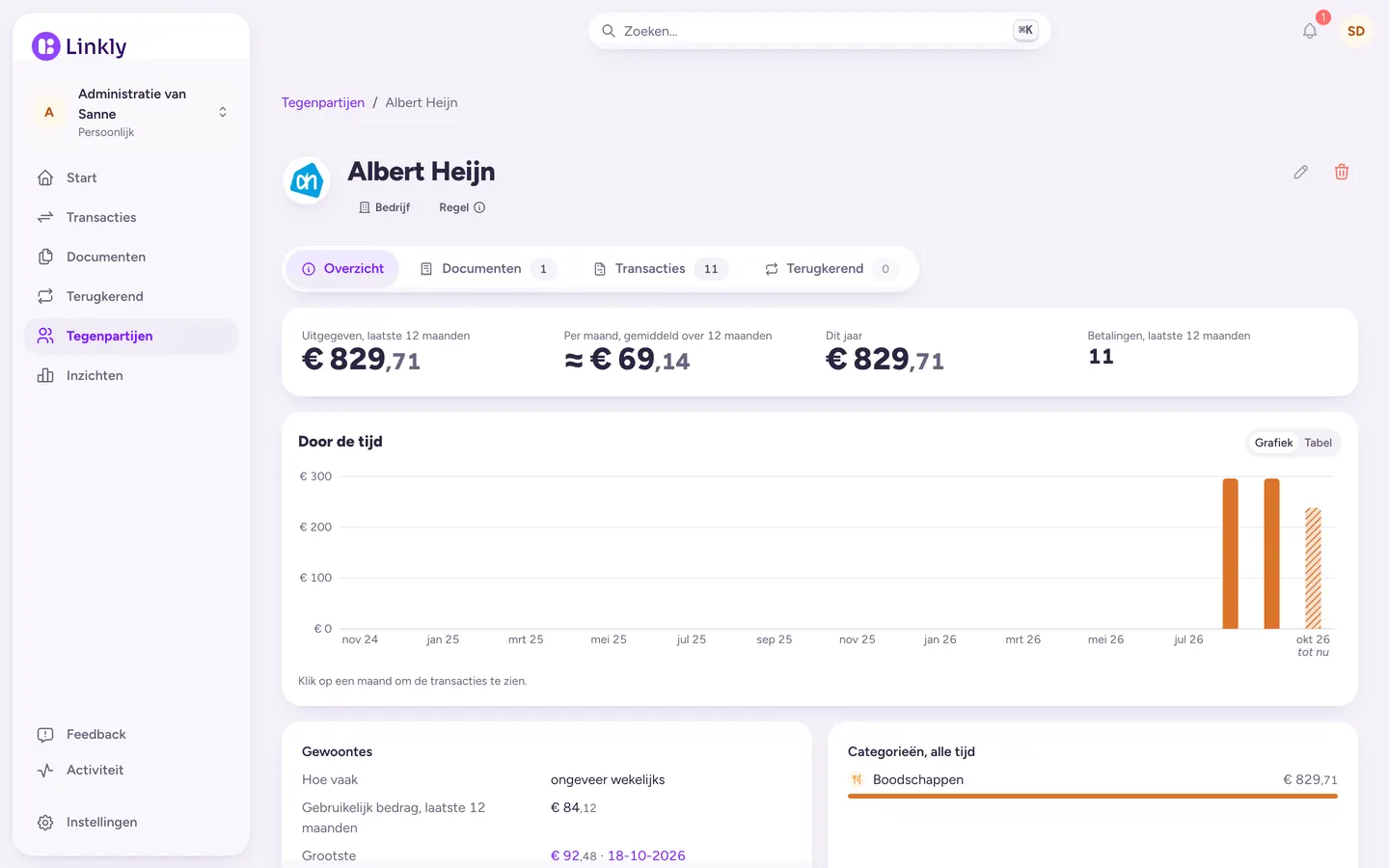Click the € 84,12 gebruikelijk bedrag value
Image resolution: width=1389 pixels, height=868 pixels.
click(x=573, y=807)
